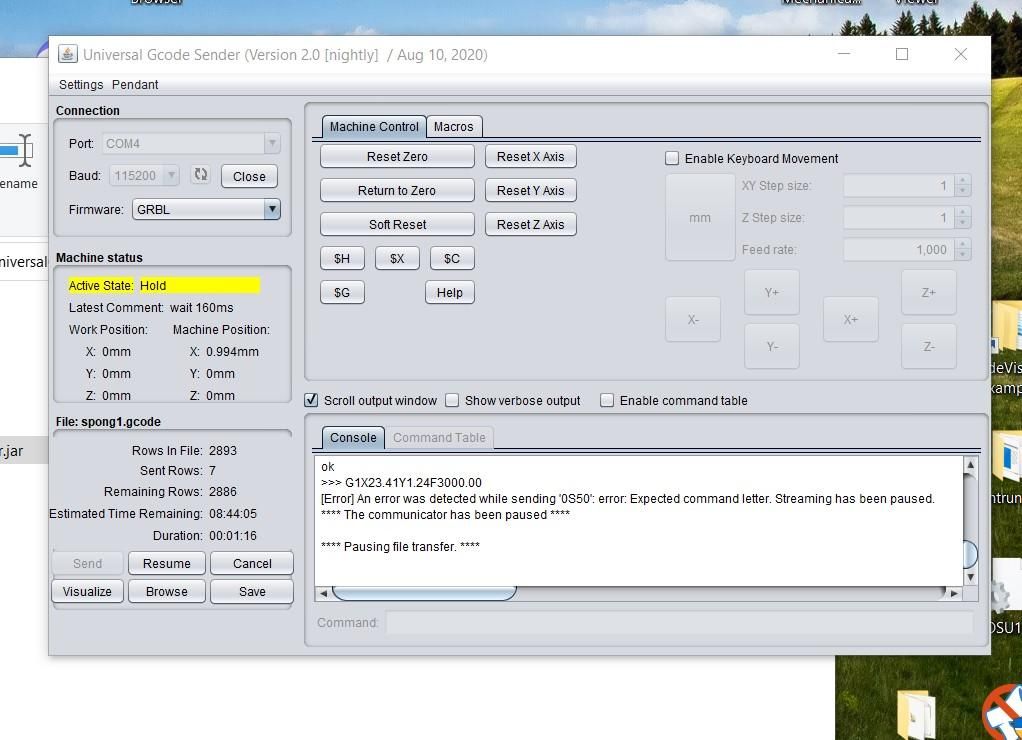The height and width of the screenshot is (740, 1022).
Task: Open the Help button
Action: [x=450, y=292]
